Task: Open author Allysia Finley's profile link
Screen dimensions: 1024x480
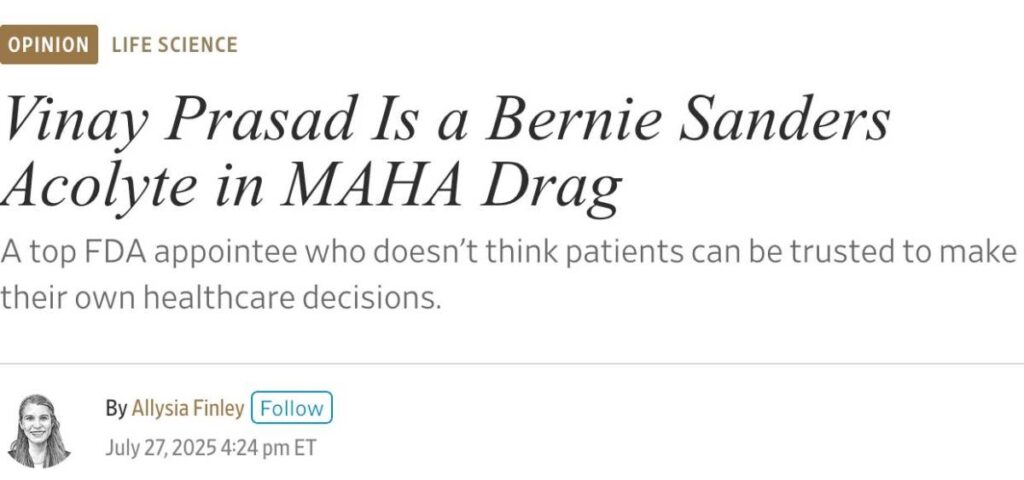Action: 188,409
